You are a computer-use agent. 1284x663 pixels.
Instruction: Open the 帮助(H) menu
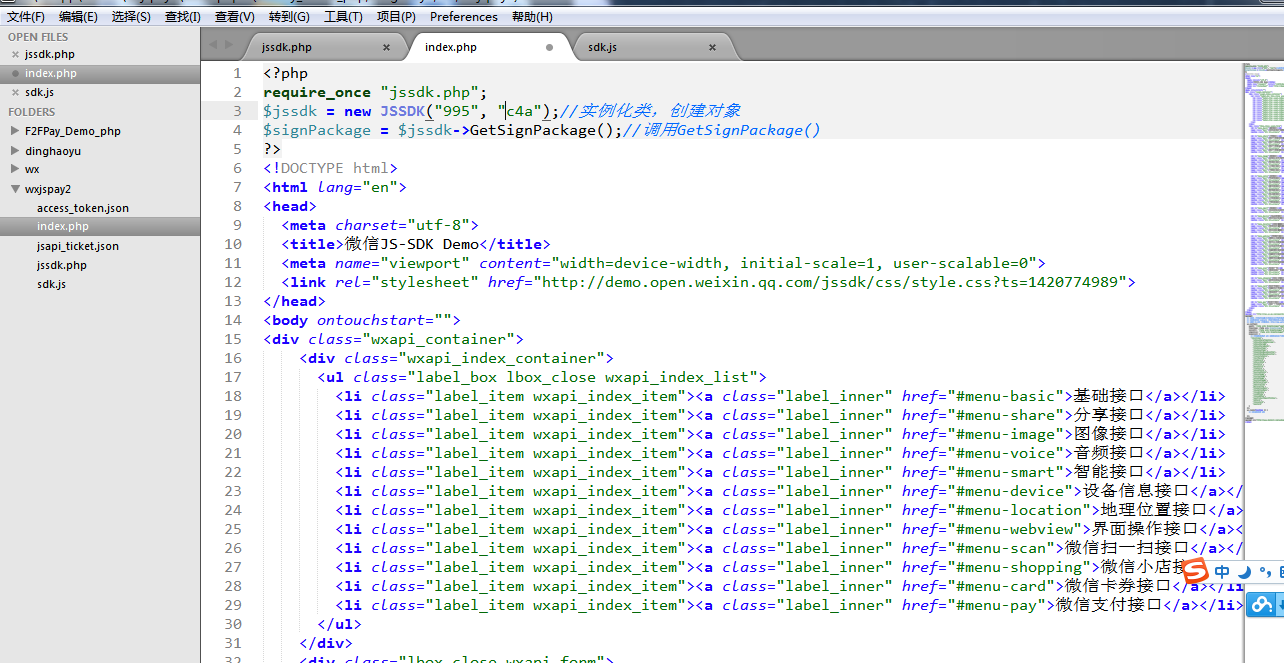(532, 17)
